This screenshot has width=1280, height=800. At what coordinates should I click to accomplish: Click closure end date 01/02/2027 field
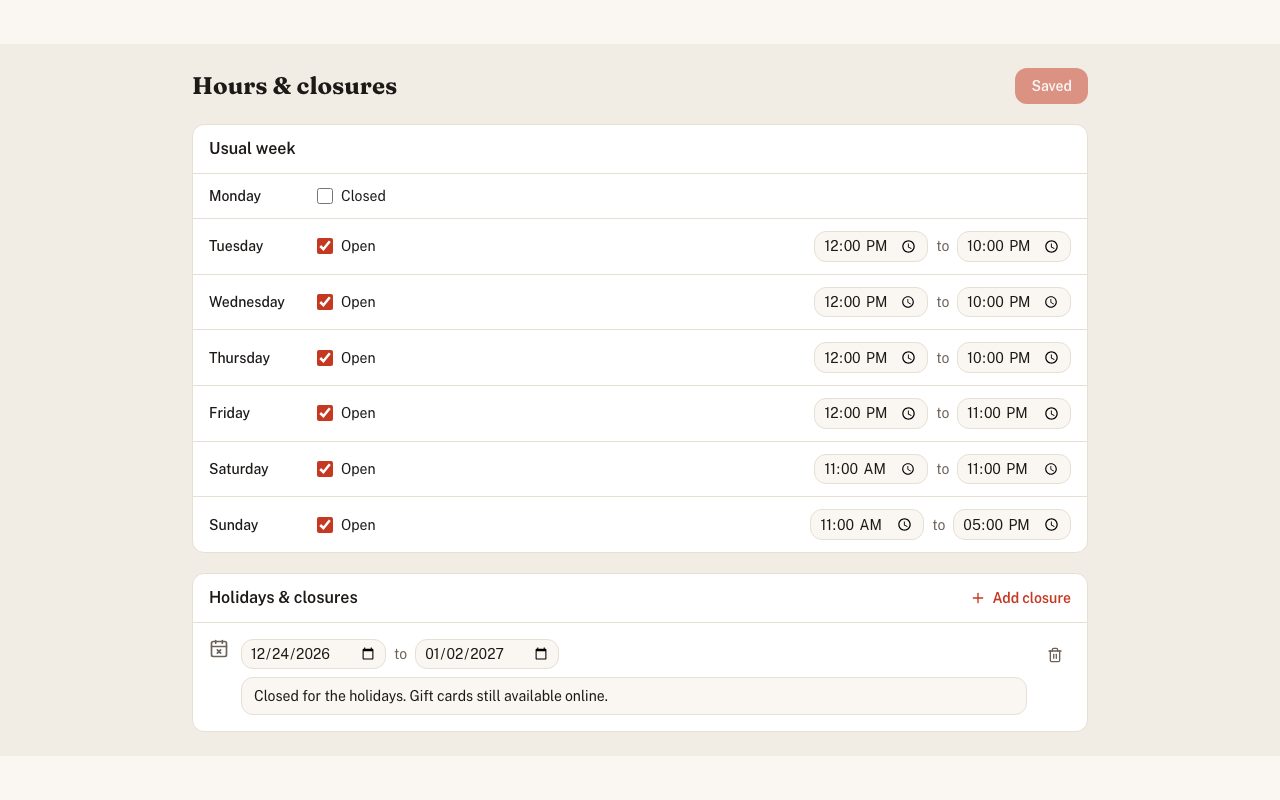[487, 654]
